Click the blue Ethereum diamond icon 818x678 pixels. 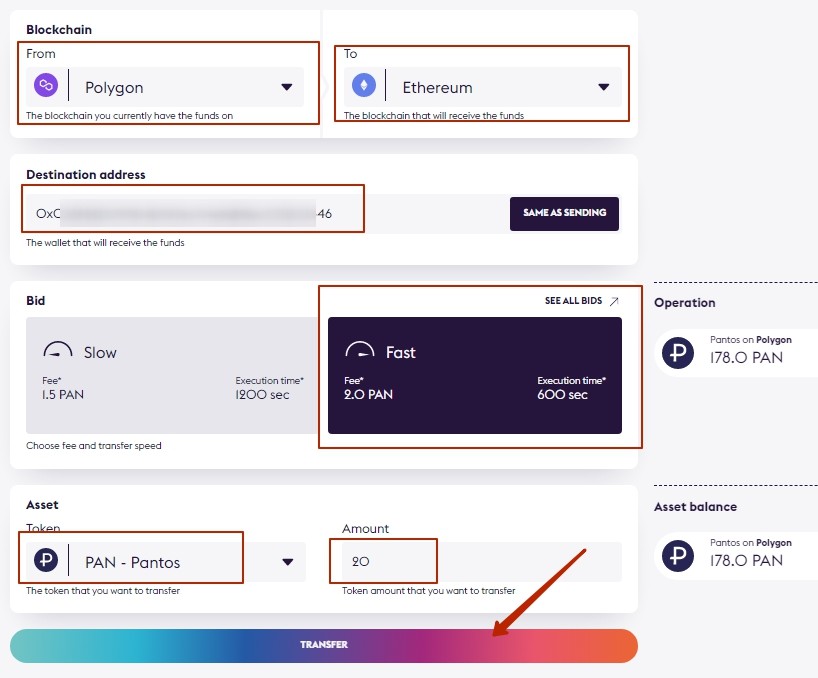(x=364, y=85)
